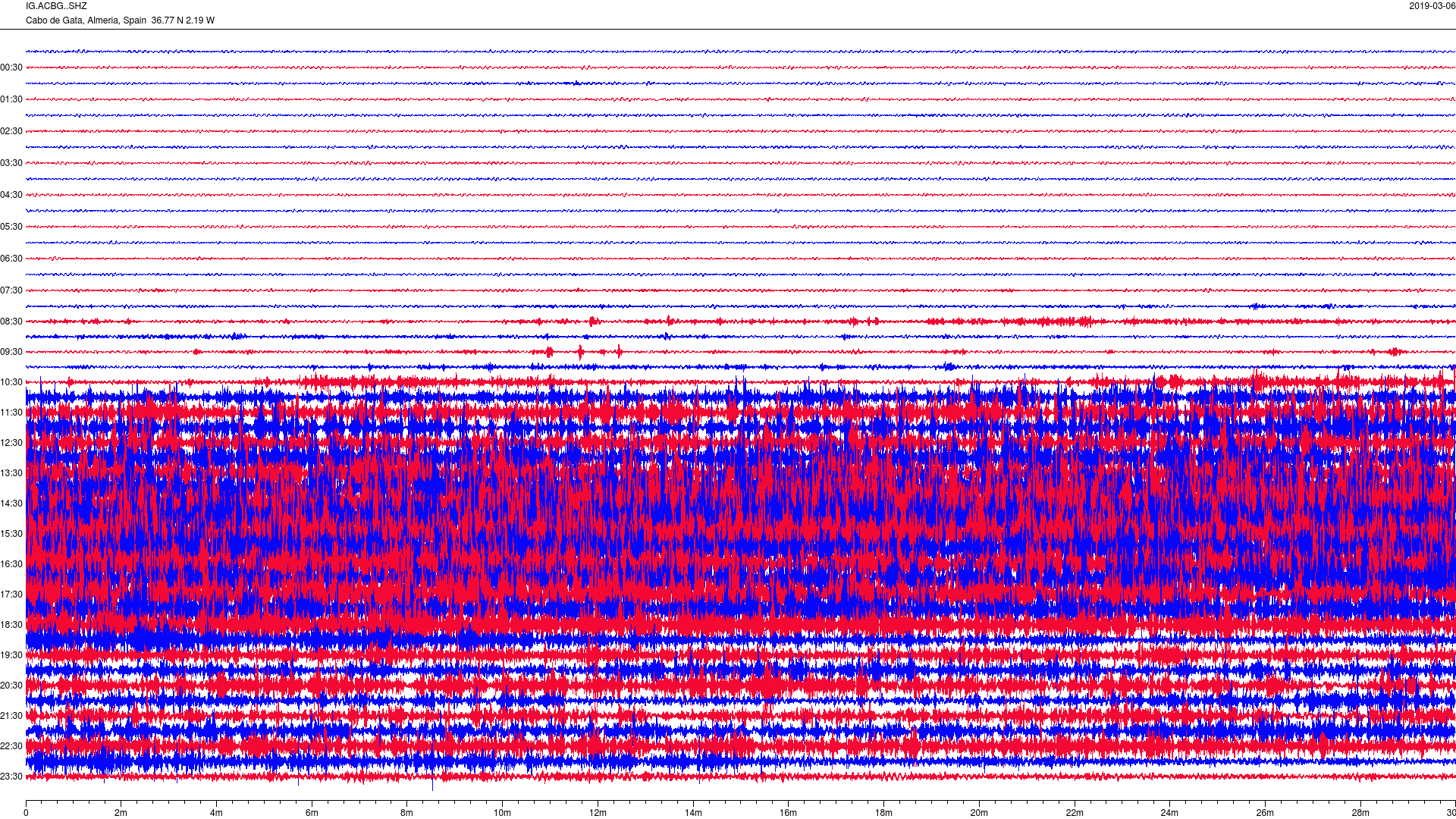Select the 06:30 time label
The image size is (1456, 819).
pyautogui.click(x=11, y=259)
